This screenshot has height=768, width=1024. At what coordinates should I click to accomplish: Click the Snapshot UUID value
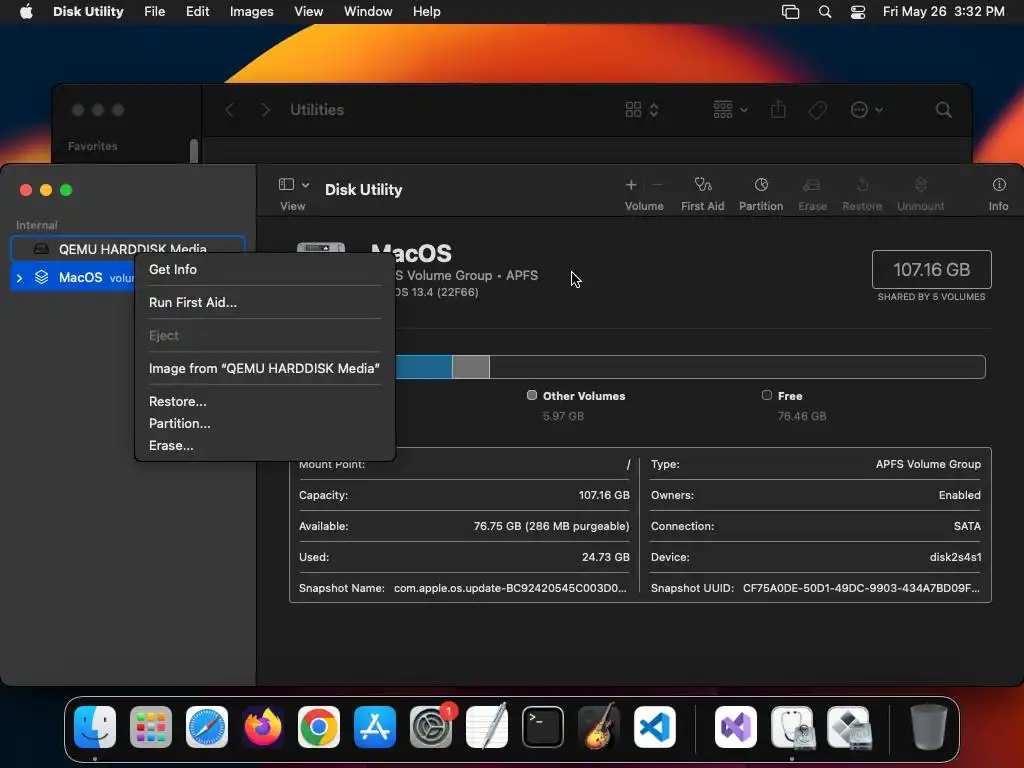[x=861, y=588]
